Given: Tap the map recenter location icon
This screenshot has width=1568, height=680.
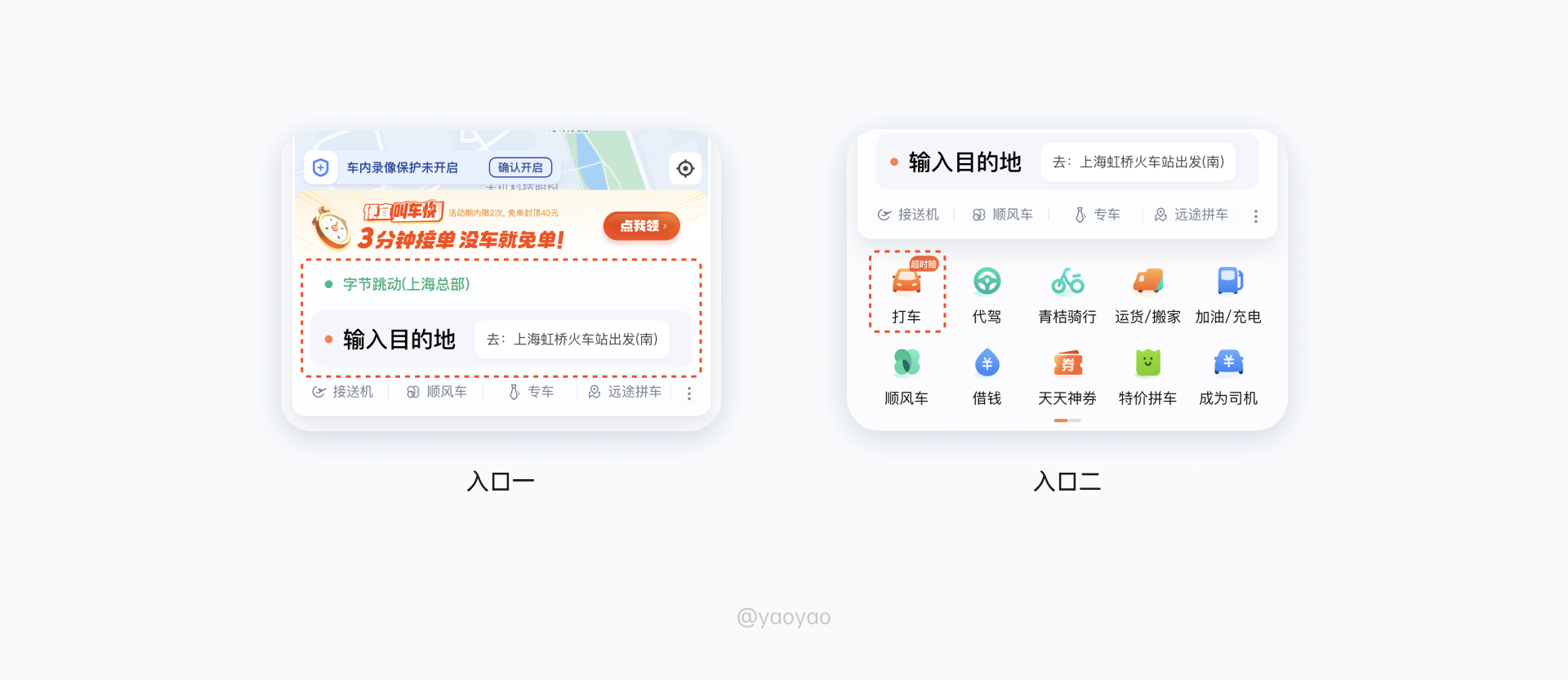Looking at the screenshot, I should pyautogui.click(x=685, y=168).
